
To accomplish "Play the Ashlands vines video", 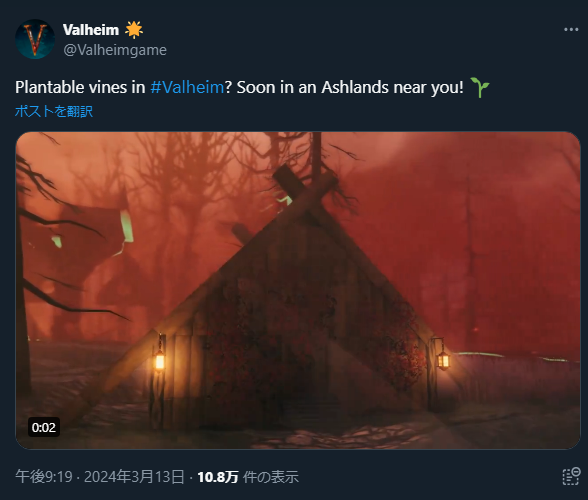I will [298, 290].
